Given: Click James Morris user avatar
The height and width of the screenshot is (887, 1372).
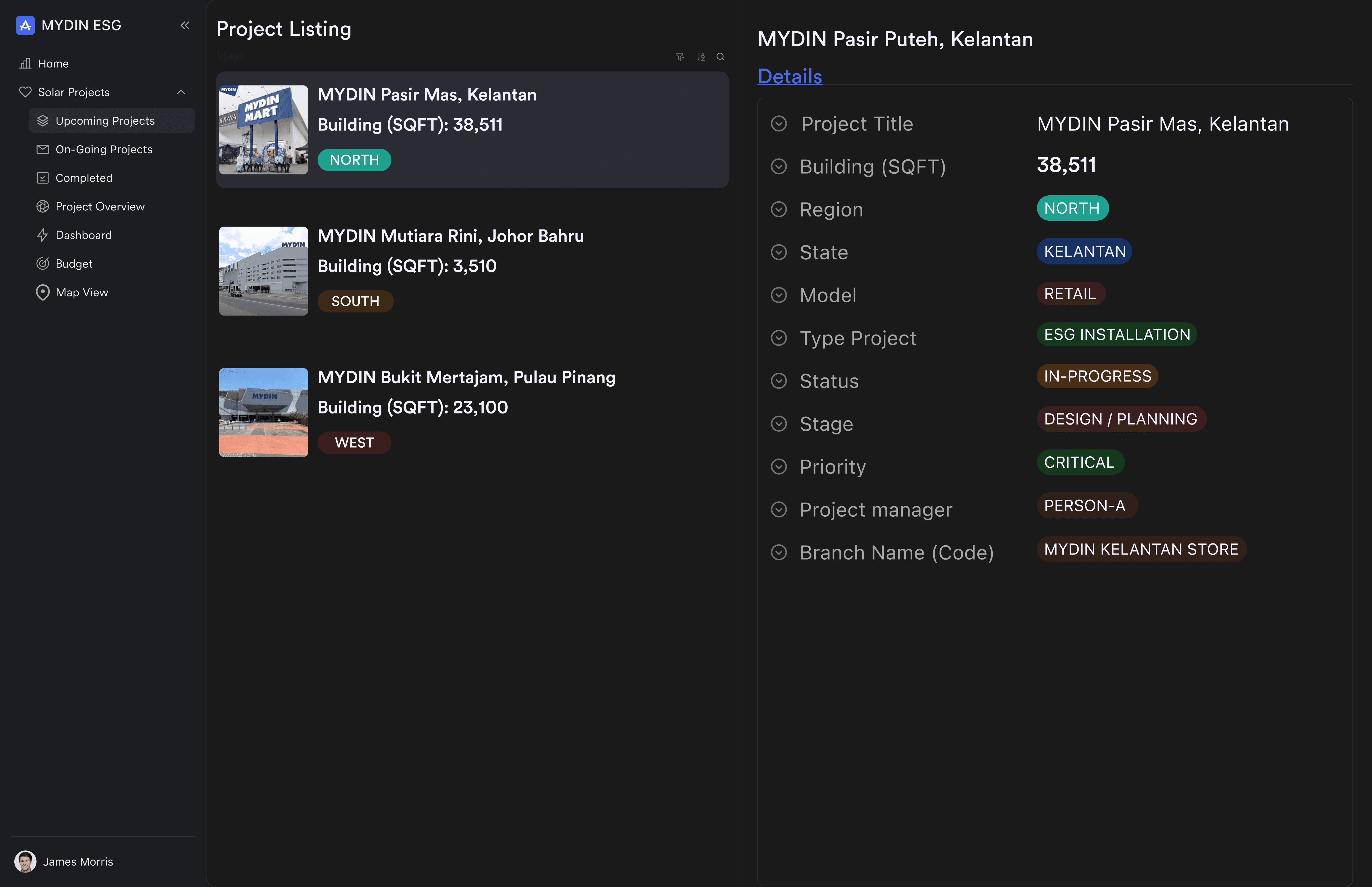Looking at the screenshot, I should point(25,862).
